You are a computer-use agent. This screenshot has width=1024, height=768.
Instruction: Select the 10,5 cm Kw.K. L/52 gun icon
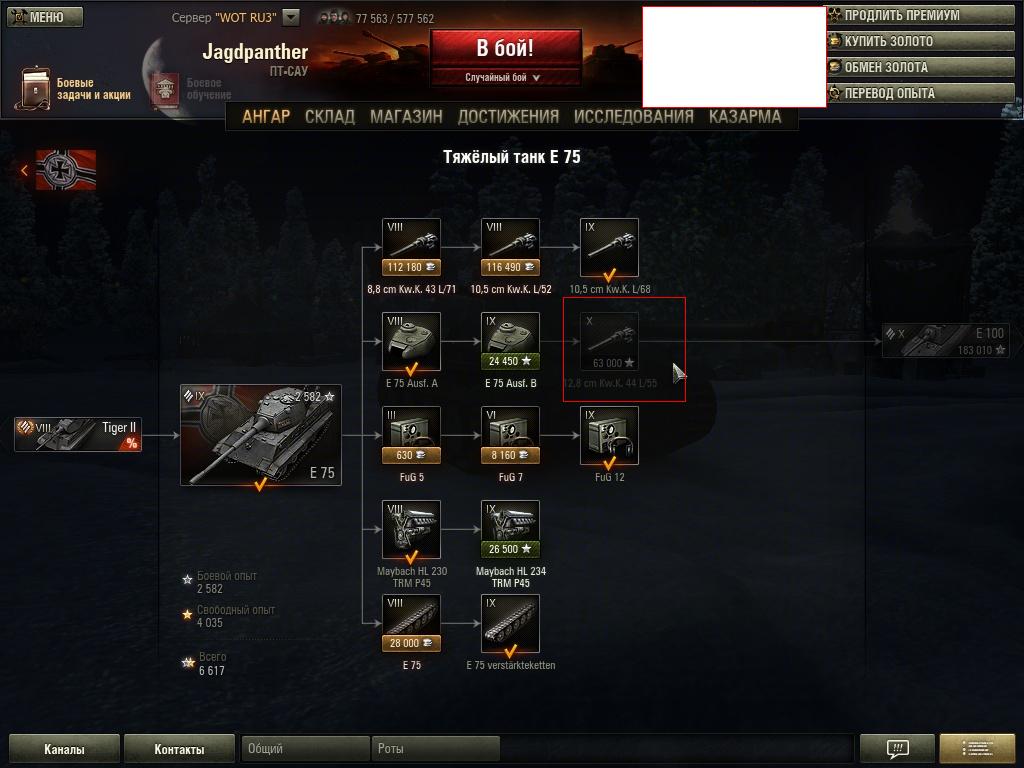(511, 248)
